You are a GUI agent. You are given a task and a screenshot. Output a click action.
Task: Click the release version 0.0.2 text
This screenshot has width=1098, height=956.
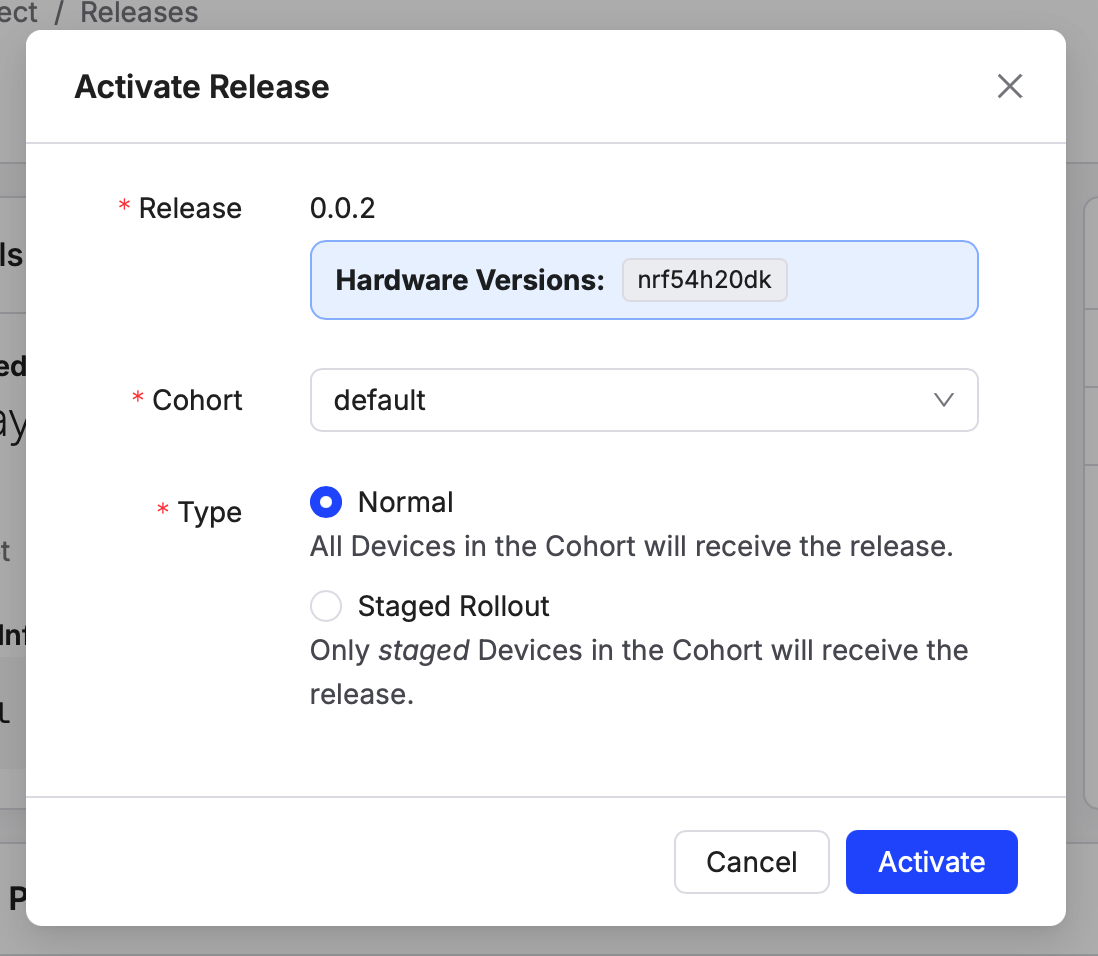(342, 208)
